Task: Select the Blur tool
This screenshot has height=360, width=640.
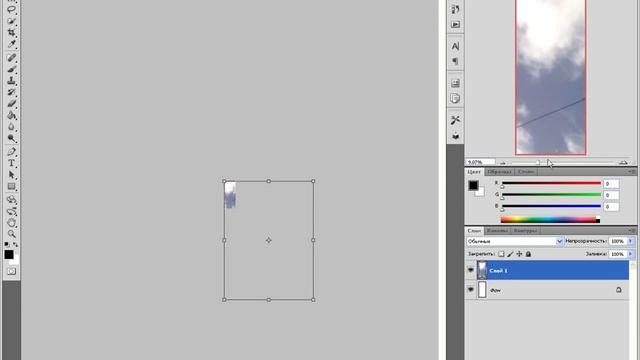Action: (x=11, y=127)
